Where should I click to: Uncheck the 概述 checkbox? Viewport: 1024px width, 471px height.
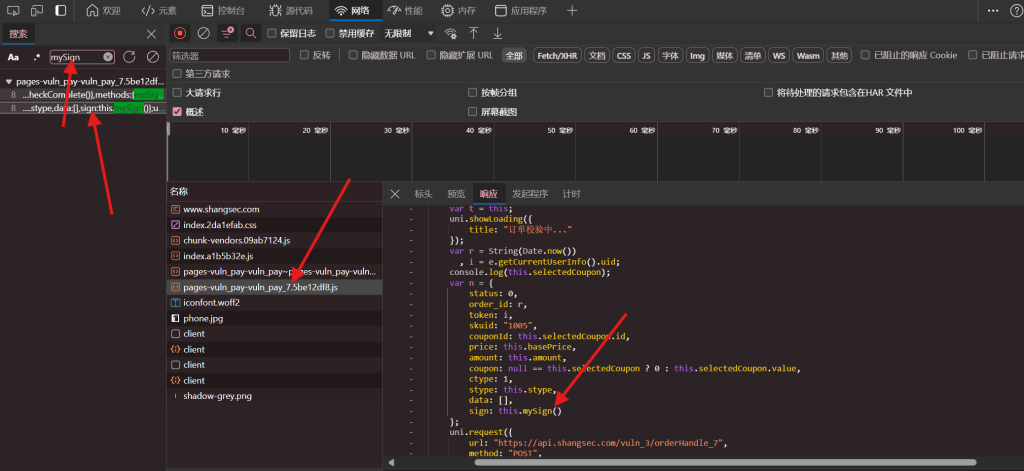pyautogui.click(x=178, y=112)
